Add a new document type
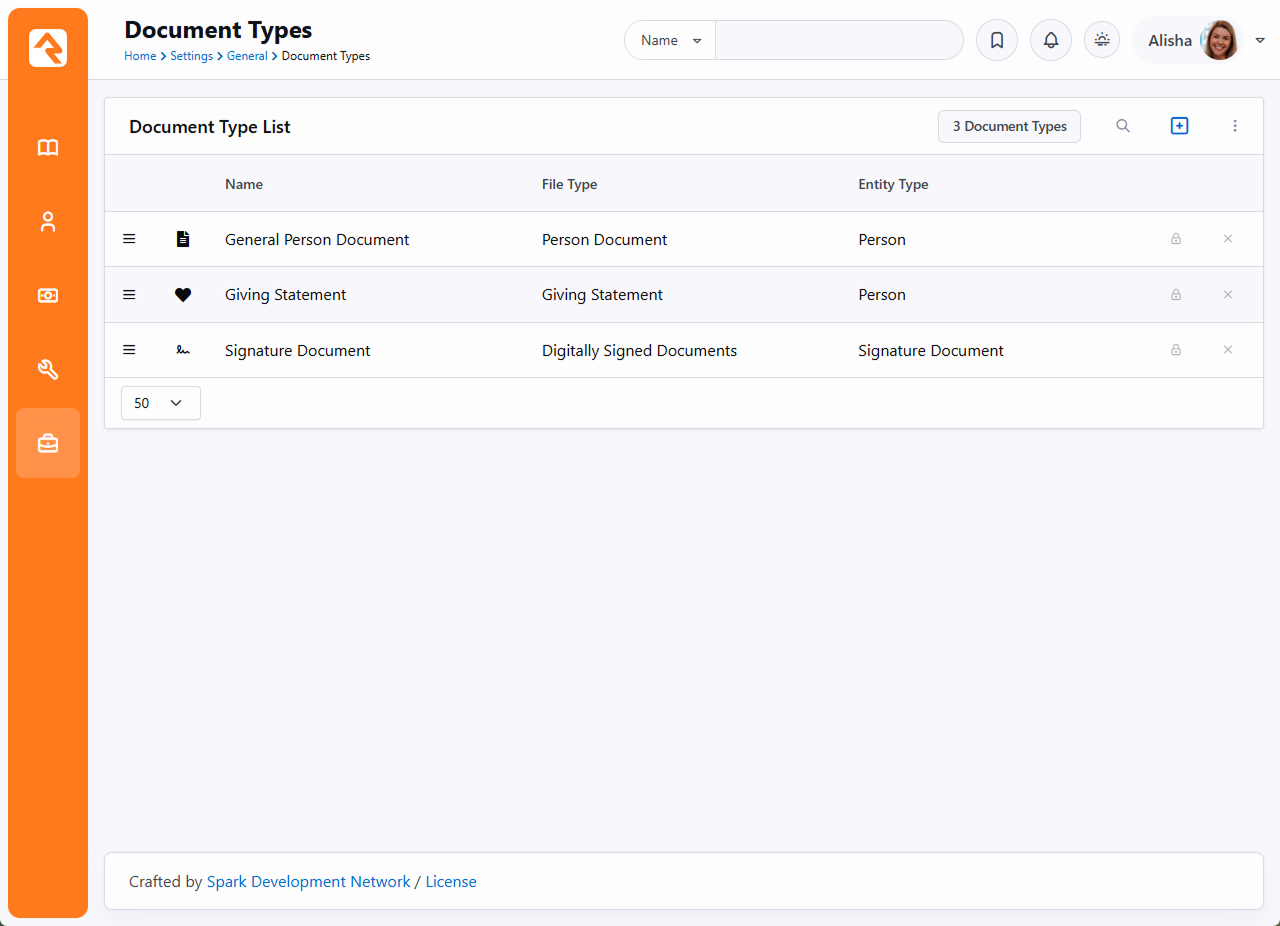This screenshot has width=1280, height=926. pyautogui.click(x=1179, y=126)
